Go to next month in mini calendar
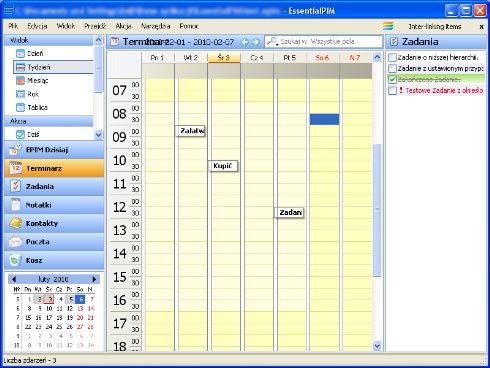This screenshot has width=490, height=368. [94, 279]
